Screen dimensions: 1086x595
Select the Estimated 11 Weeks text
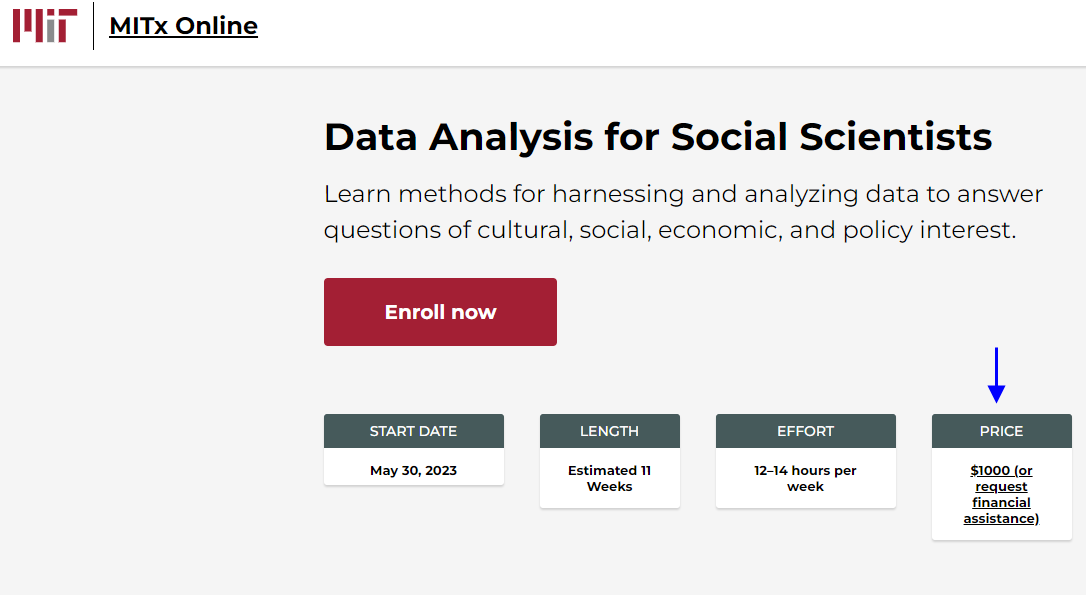click(609, 477)
